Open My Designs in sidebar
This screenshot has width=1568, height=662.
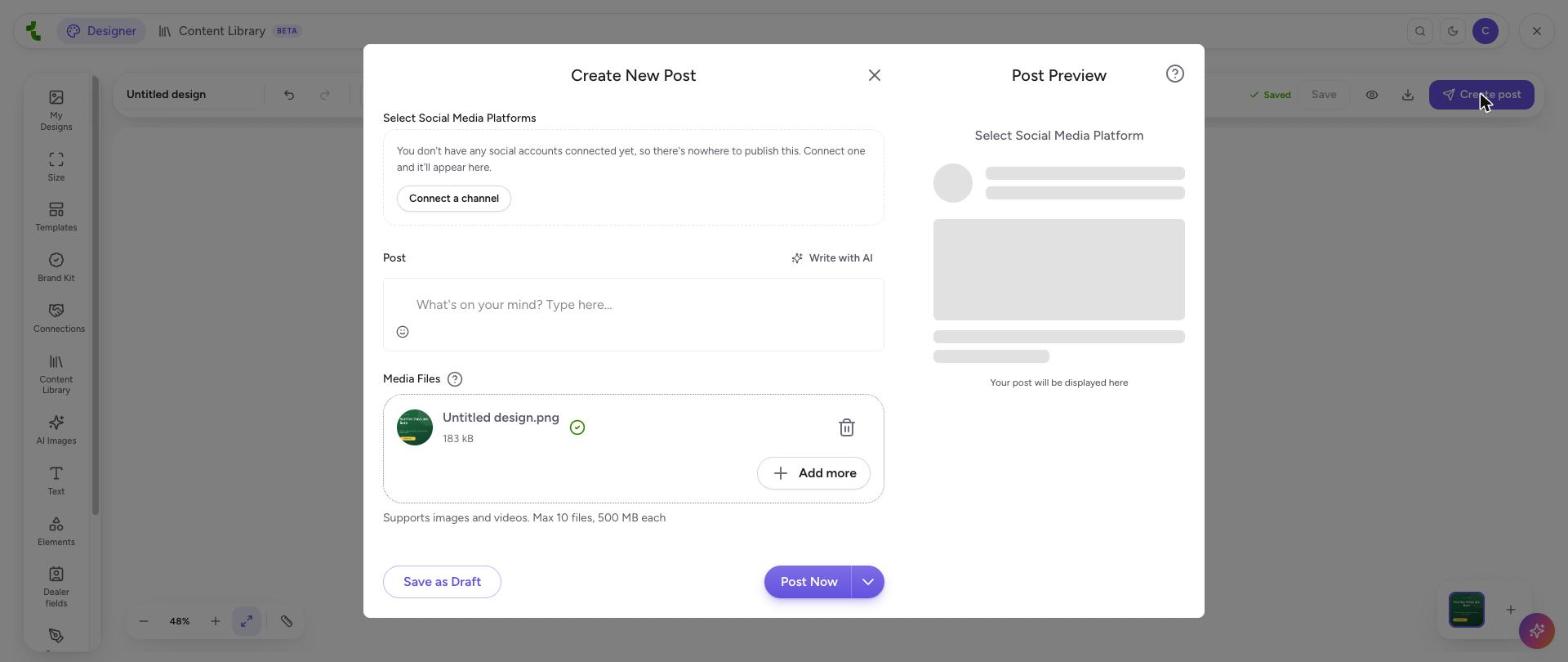[x=56, y=109]
